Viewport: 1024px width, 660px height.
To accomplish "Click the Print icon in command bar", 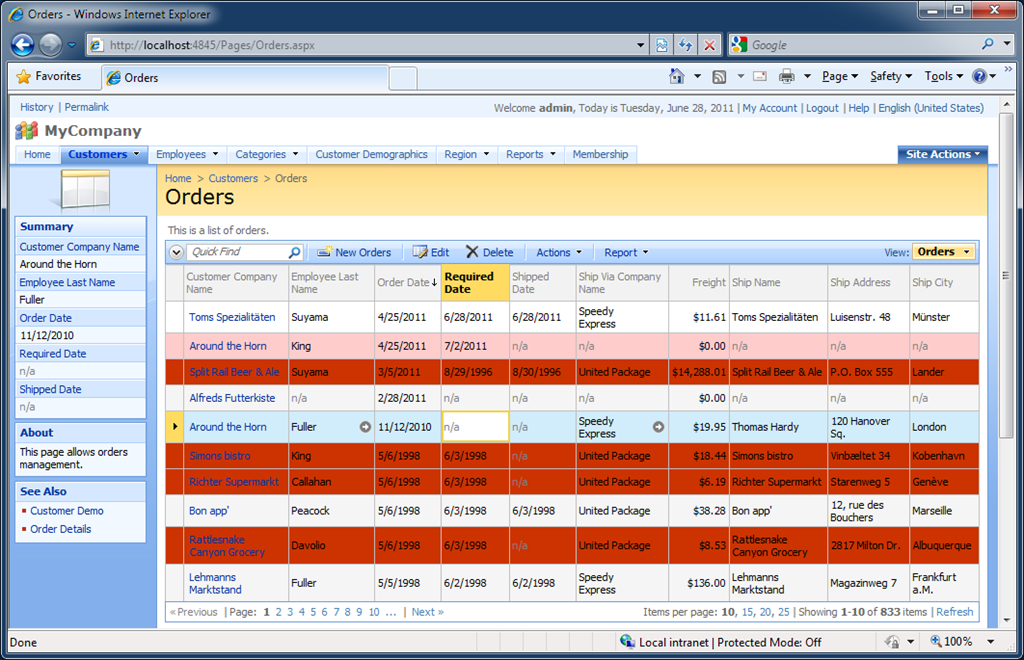I will click(x=786, y=76).
